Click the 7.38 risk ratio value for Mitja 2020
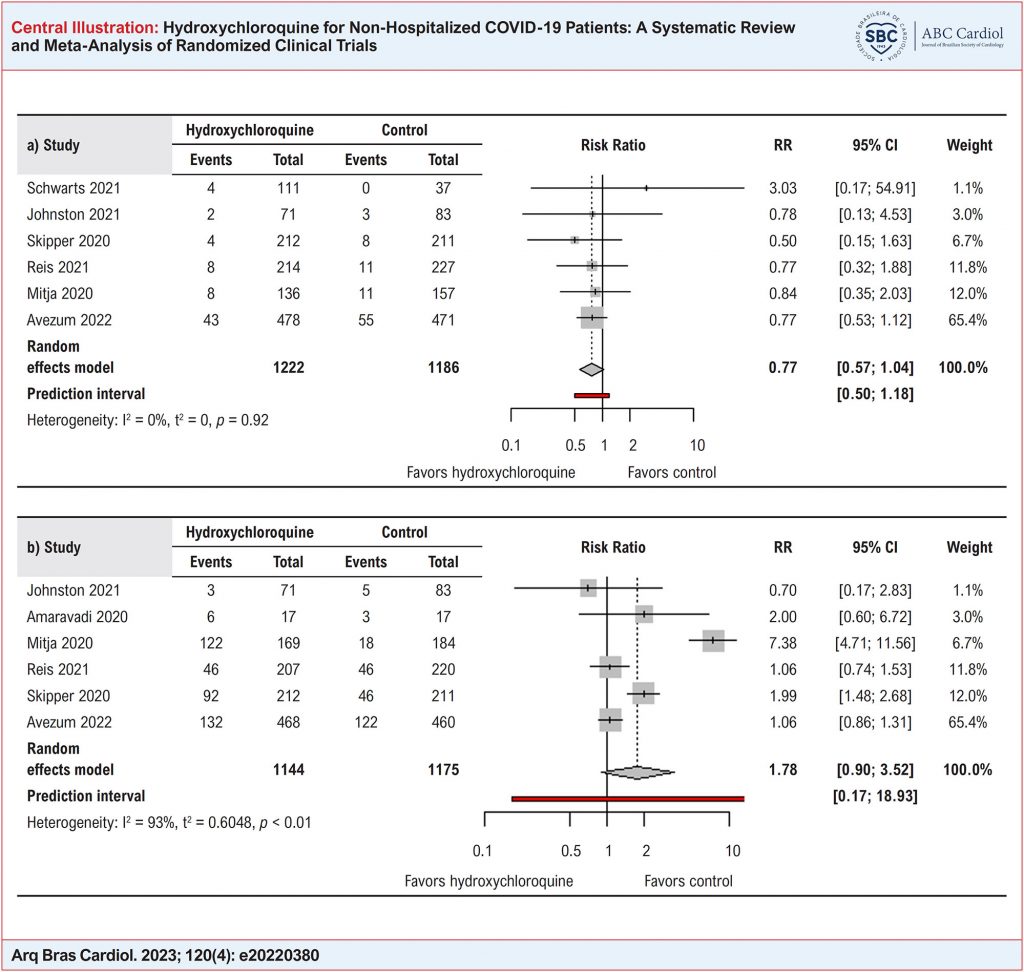The height and width of the screenshot is (972, 1024). pyautogui.click(x=781, y=641)
